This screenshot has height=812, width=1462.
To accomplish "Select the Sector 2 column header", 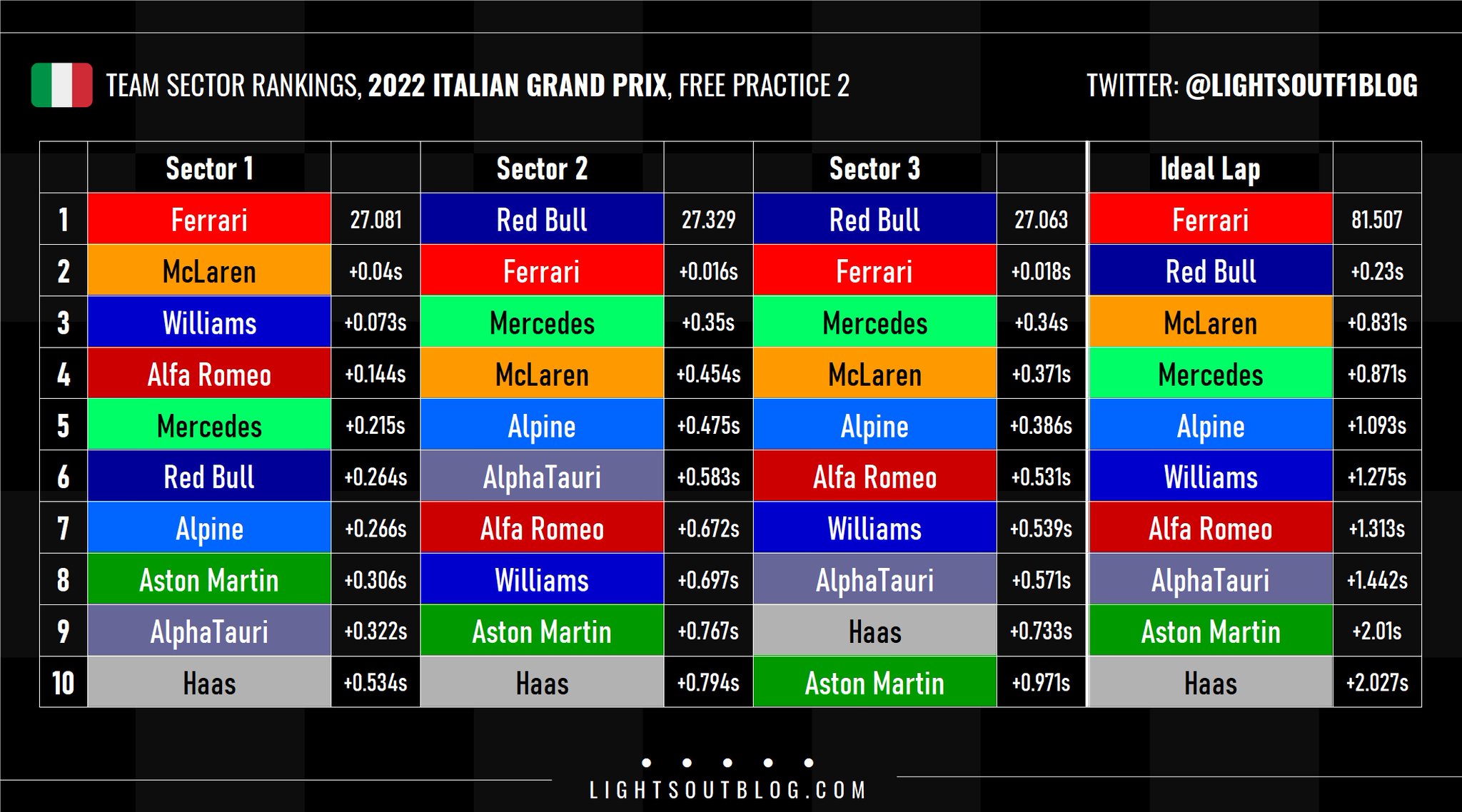I will click(x=542, y=169).
